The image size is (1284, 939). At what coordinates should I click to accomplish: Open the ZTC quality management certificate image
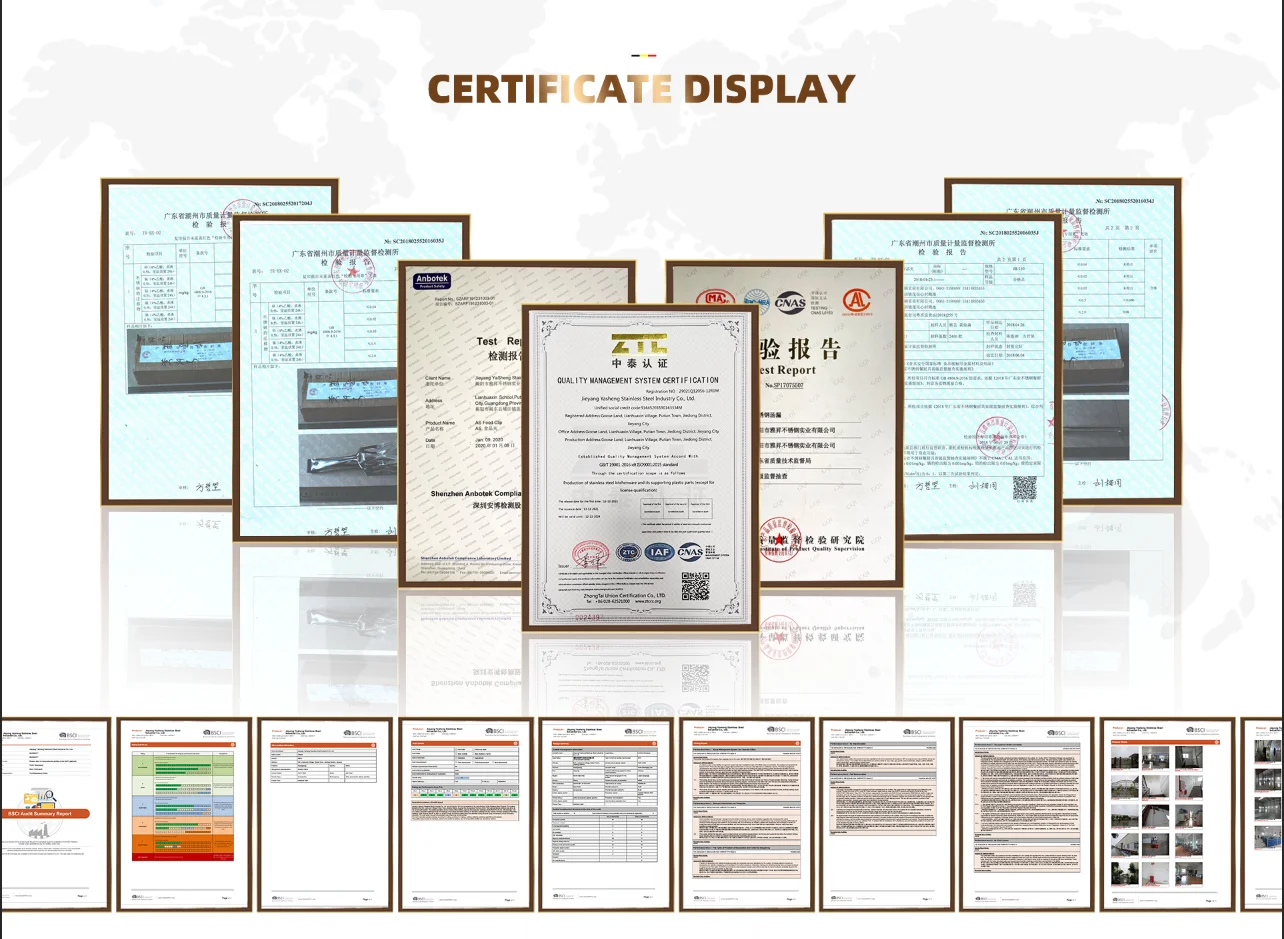639,467
